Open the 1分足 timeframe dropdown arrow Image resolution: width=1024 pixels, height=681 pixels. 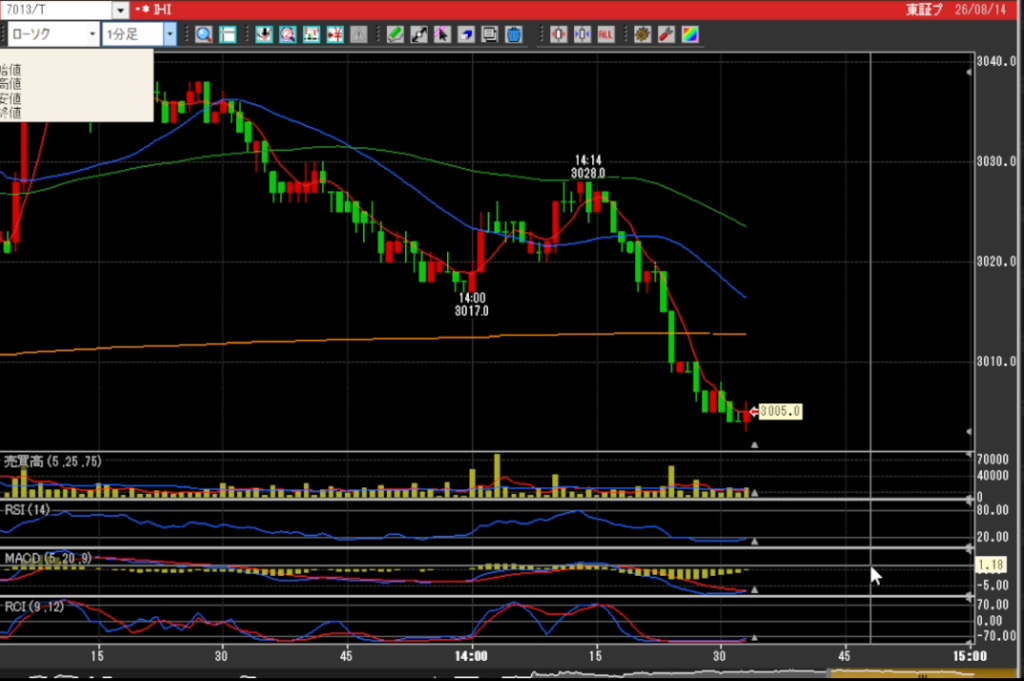[170, 34]
